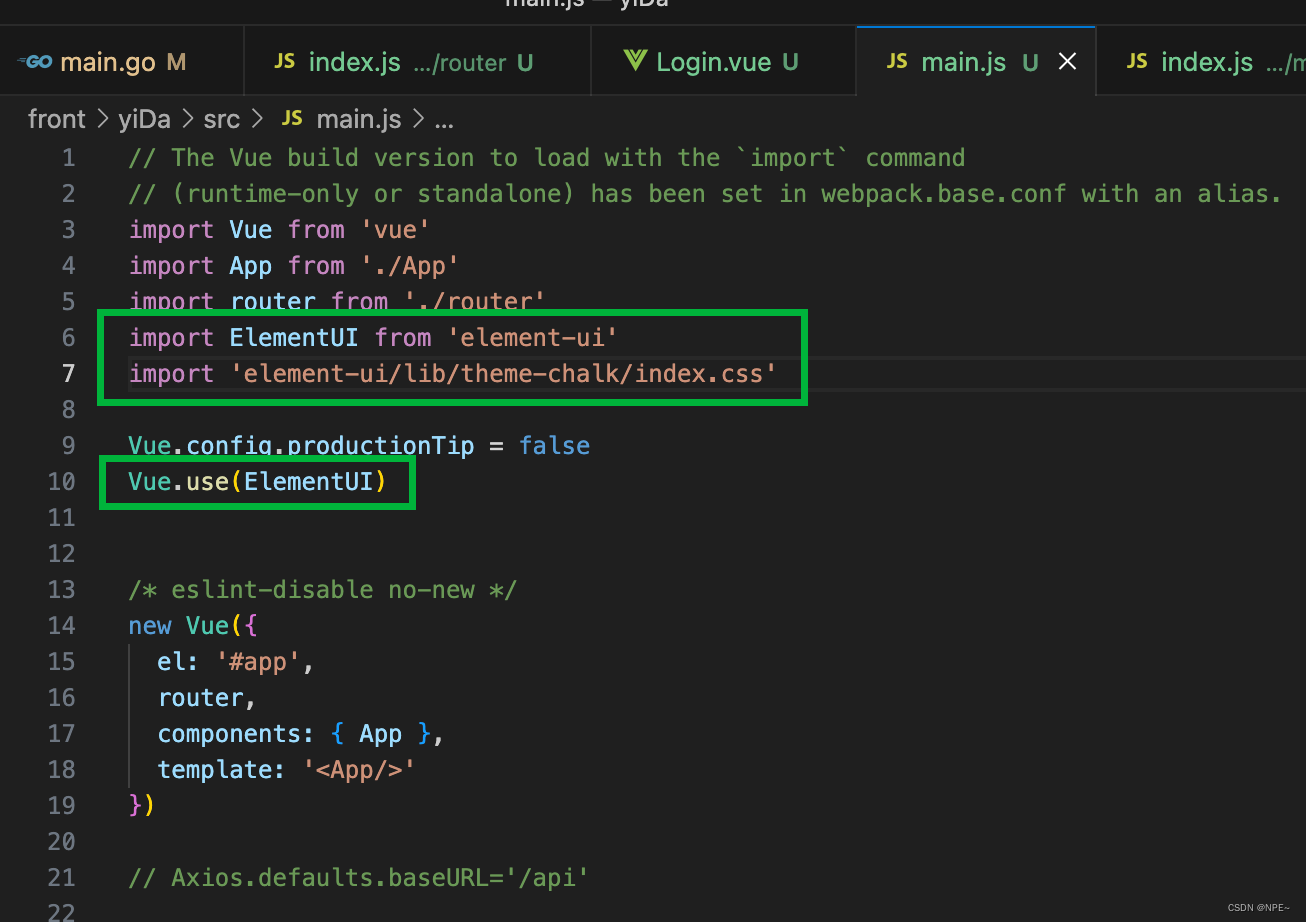This screenshot has width=1306, height=922.
Task: Click the '<App/>' template string
Action: (359, 770)
